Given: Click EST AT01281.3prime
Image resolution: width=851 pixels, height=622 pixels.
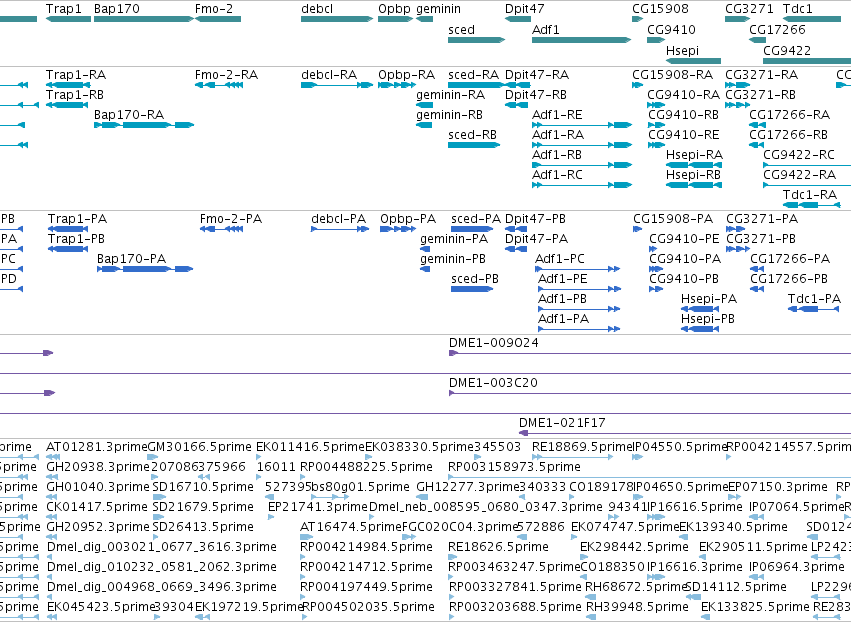Looking at the screenshot, I should 97,447.
